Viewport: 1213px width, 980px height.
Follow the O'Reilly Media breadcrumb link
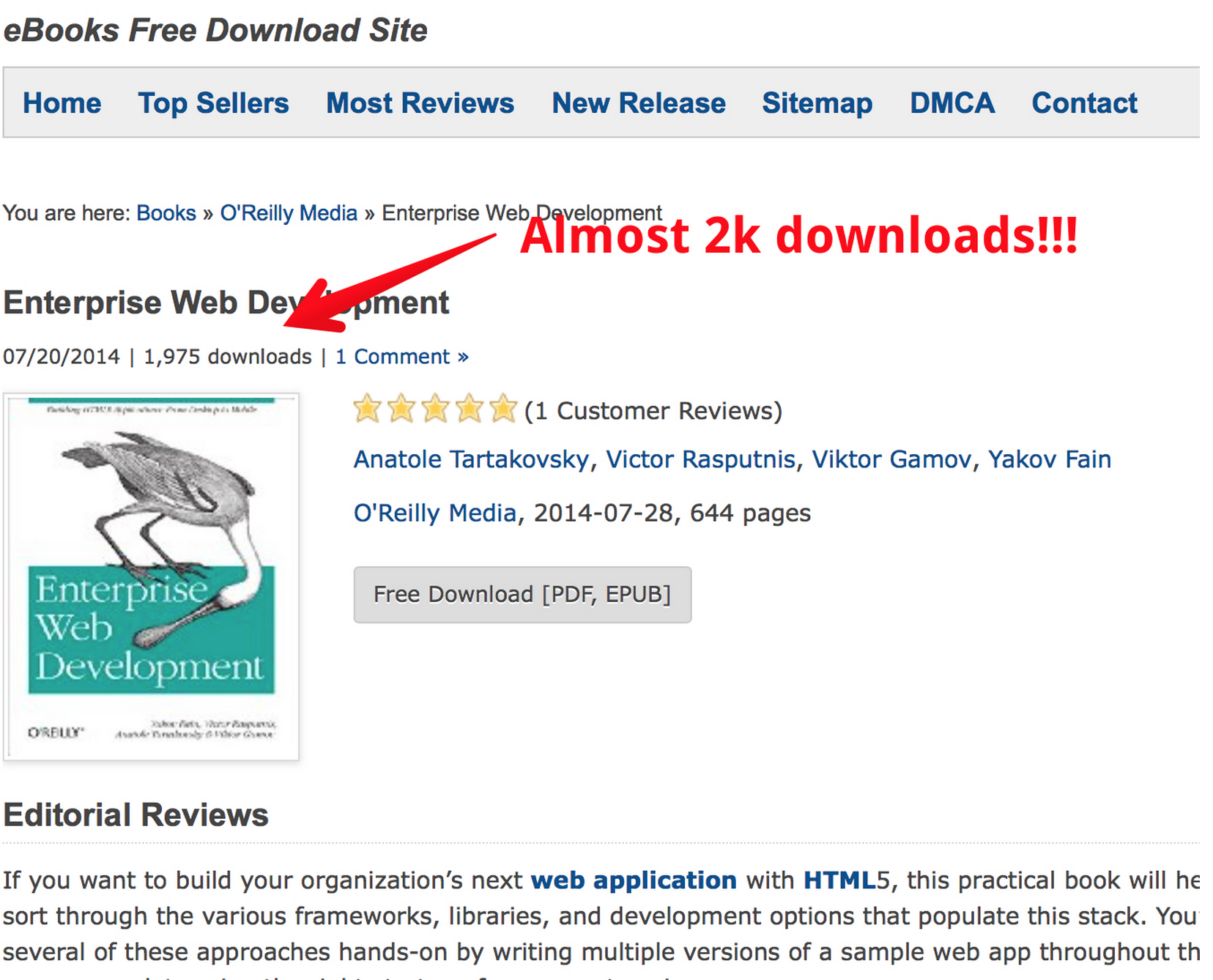click(289, 213)
